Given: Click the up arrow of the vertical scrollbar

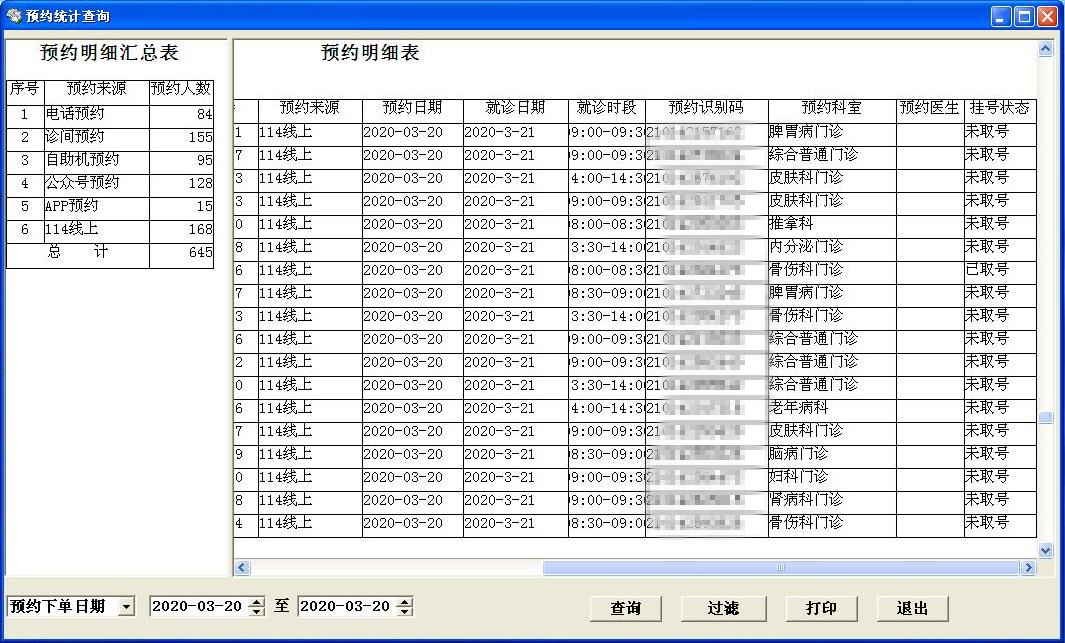Looking at the screenshot, I should 1046,46.
